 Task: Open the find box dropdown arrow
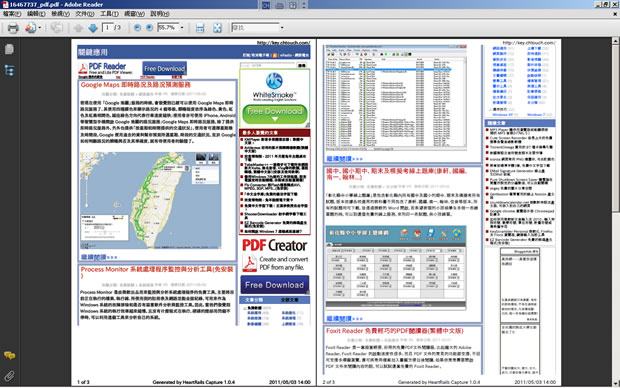click(282, 28)
